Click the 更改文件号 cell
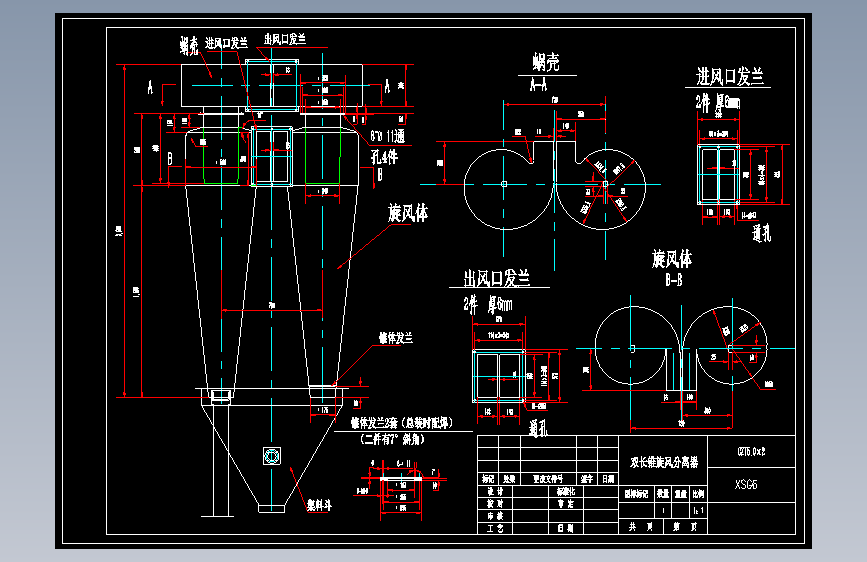The image size is (867, 562). [x=548, y=479]
